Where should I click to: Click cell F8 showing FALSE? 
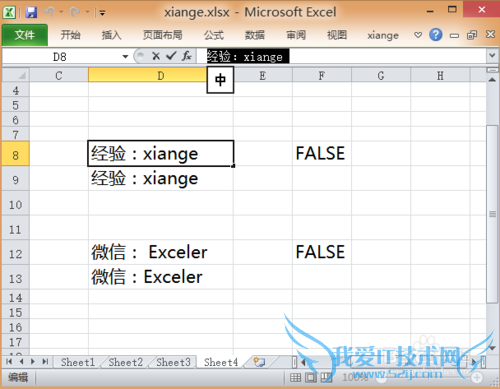322,153
